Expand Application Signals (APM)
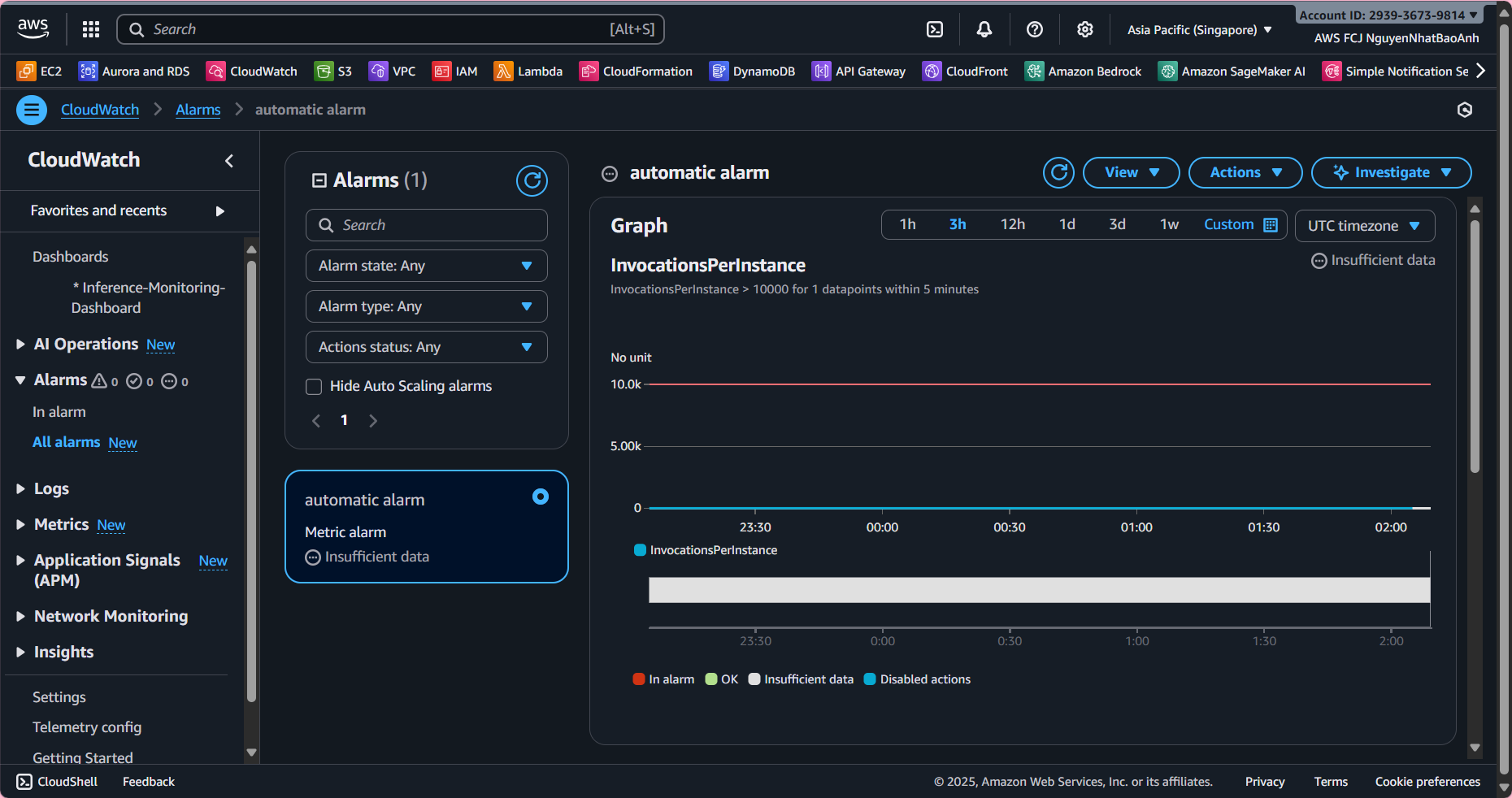 point(21,561)
